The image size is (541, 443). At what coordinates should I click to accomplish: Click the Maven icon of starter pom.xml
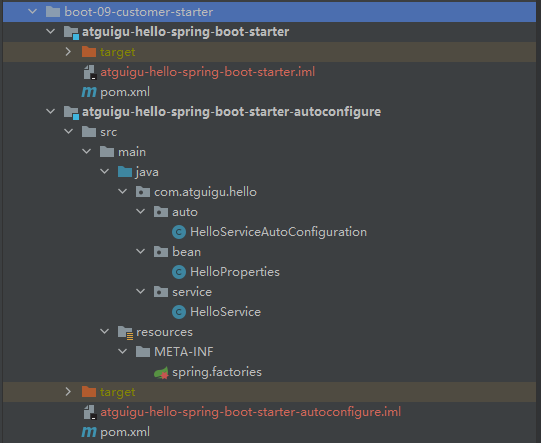point(89,92)
